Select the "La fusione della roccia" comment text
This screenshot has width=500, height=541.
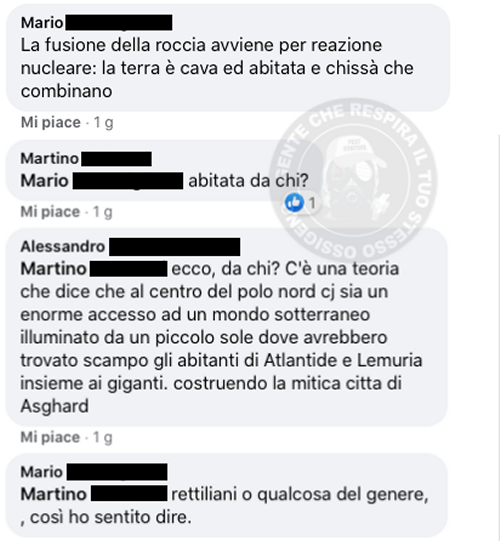[217, 68]
